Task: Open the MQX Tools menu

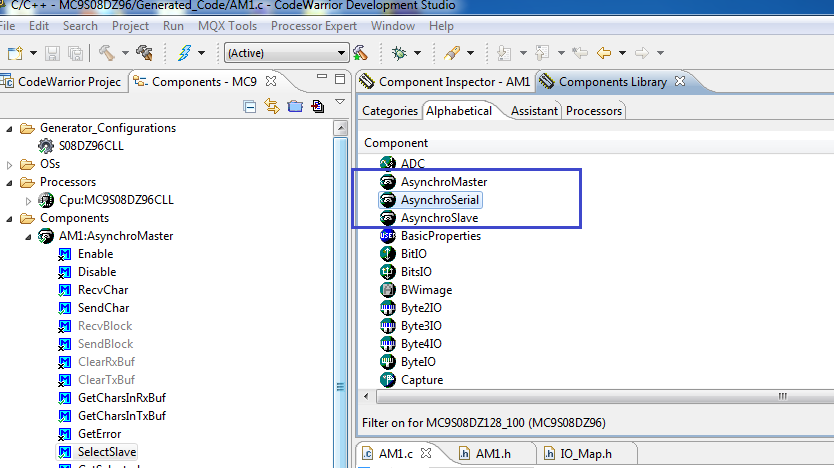Action: click(x=228, y=26)
